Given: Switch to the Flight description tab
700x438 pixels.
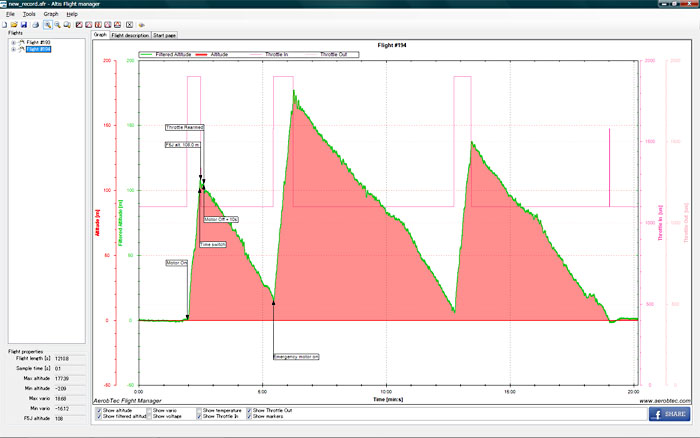Looking at the screenshot, I should pyautogui.click(x=130, y=35).
